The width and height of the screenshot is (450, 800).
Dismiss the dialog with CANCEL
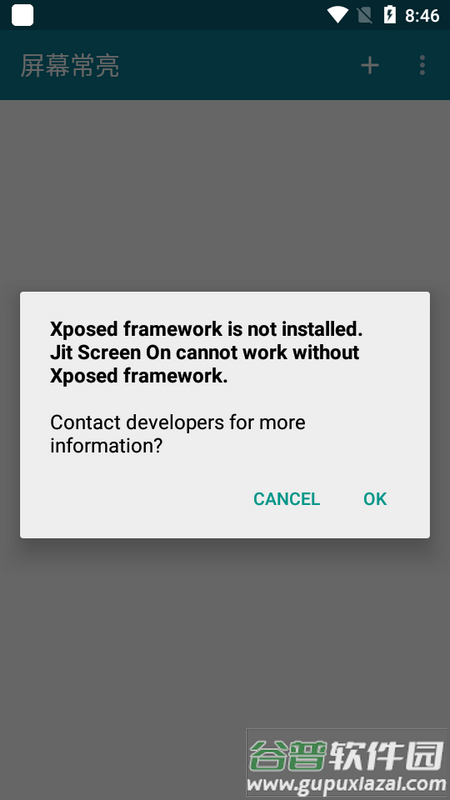tap(287, 499)
